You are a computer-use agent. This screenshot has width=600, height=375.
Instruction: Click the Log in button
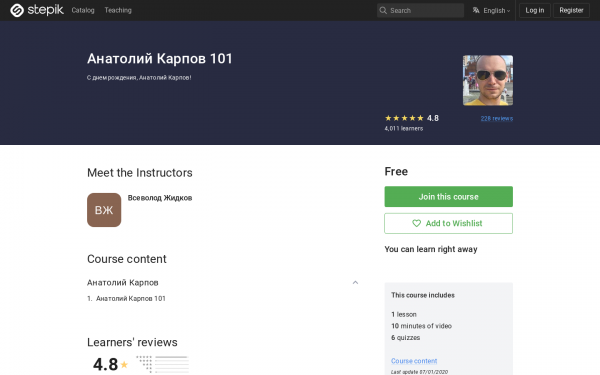coord(535,10)
